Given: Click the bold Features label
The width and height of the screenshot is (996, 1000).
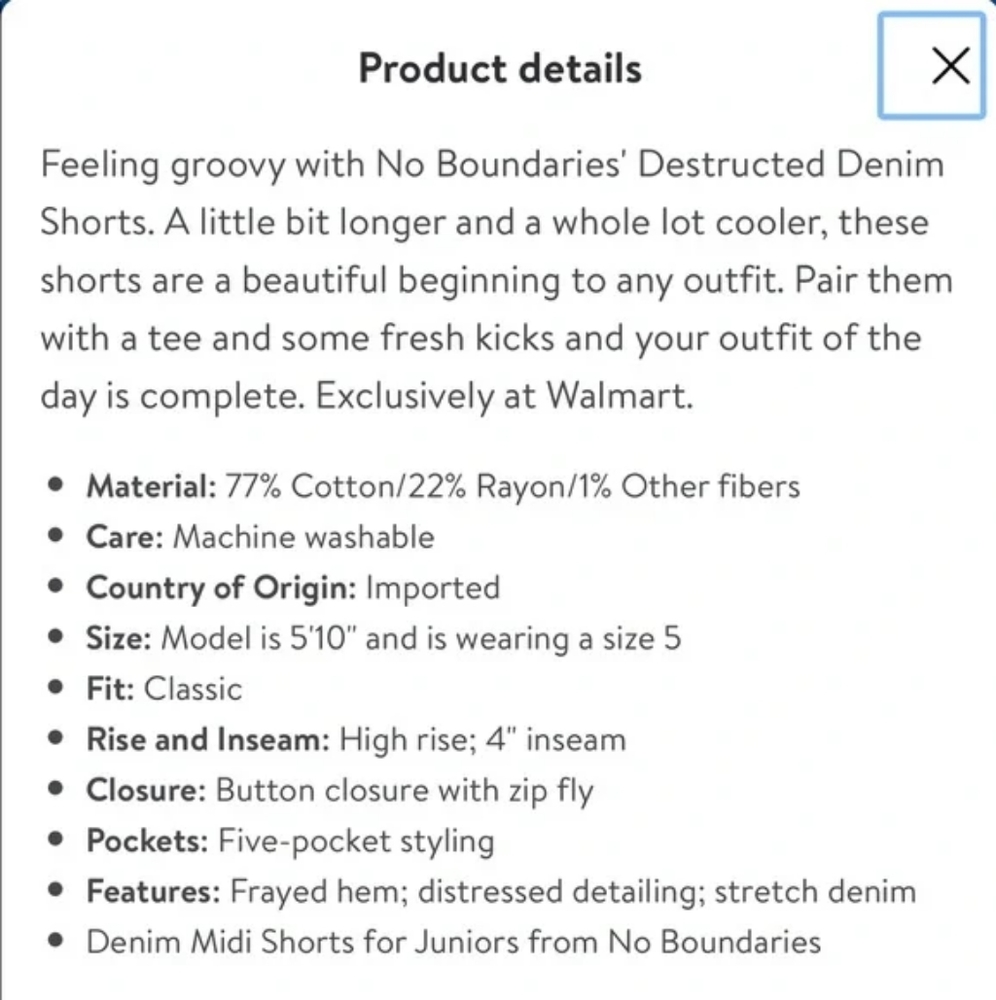Looking at the screenshot, I should [x=154, y=891].
